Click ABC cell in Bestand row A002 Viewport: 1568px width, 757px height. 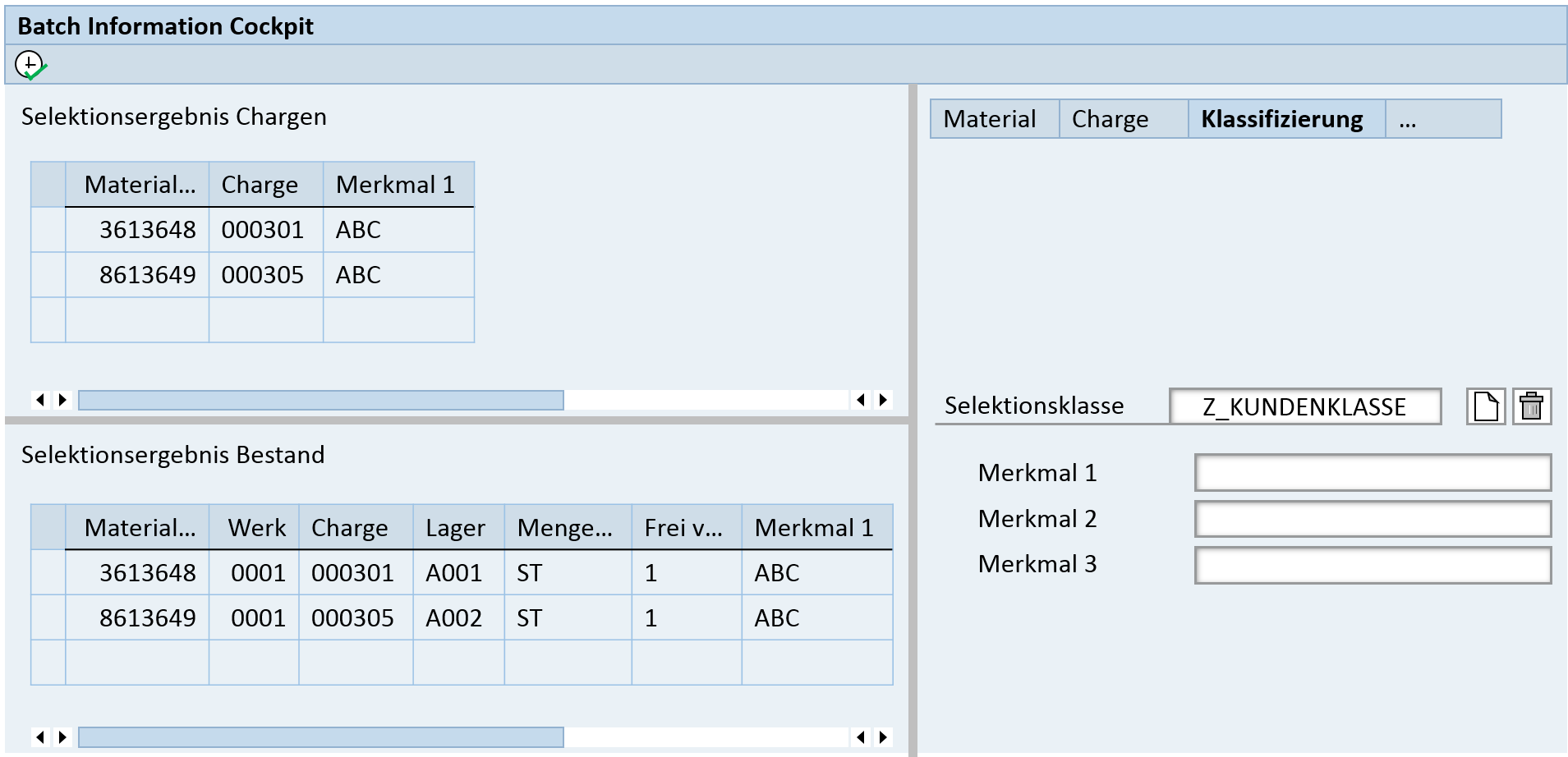[x=817, y=617]
